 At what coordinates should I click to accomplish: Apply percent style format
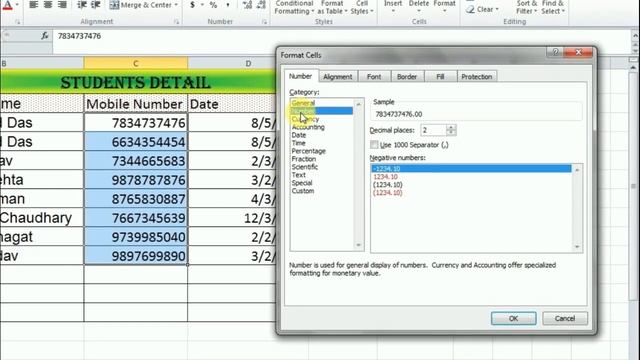click(213, 4)
